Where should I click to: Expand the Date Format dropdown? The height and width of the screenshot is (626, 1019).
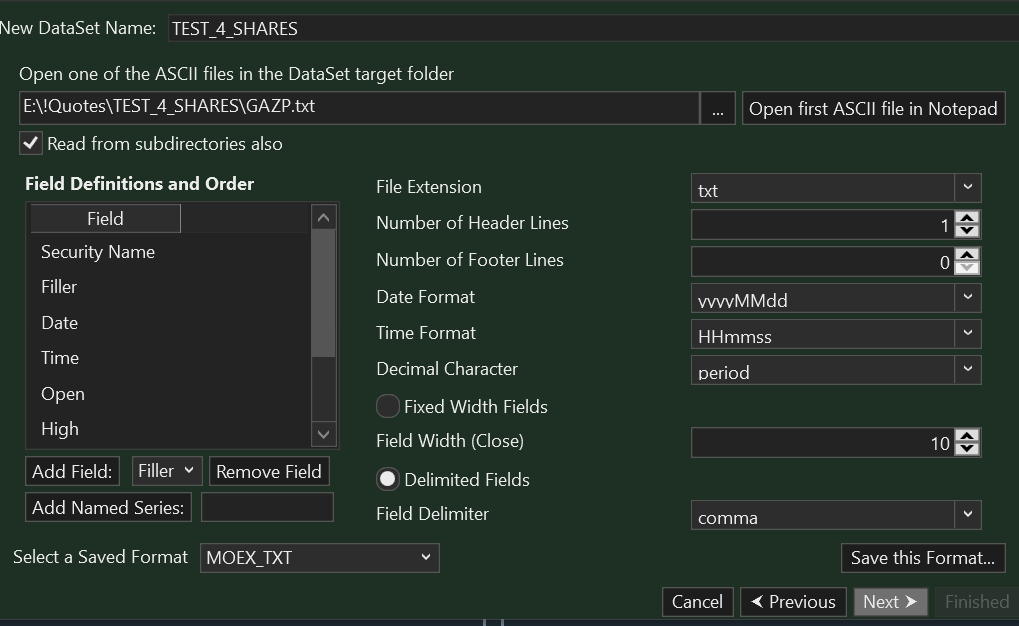[967, 298]
